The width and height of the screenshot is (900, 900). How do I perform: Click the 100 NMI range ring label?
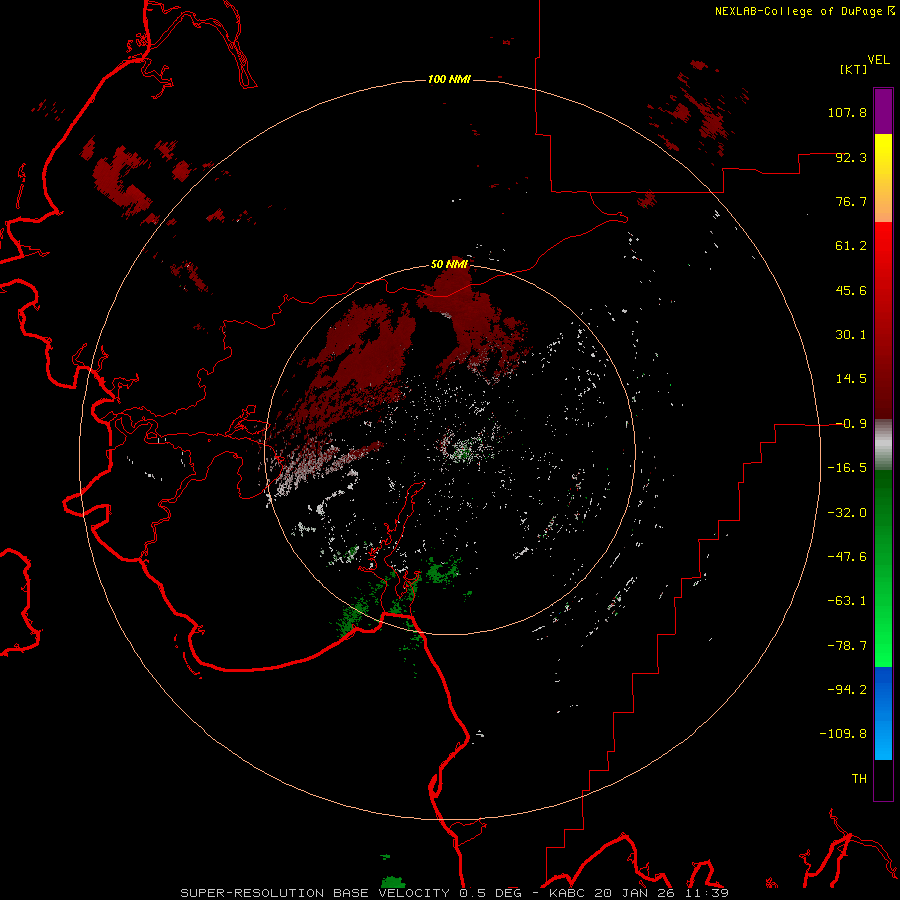tap(449, 79)
